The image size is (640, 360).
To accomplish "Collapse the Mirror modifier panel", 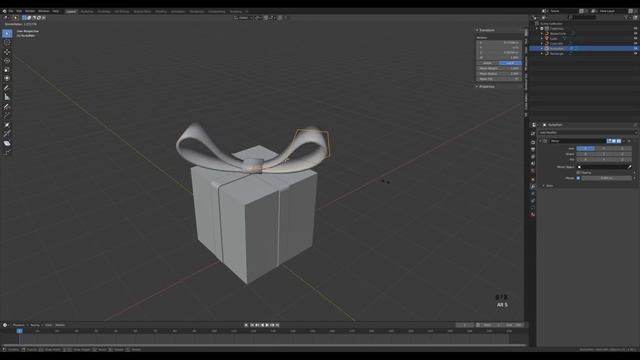I will click(x=540, y=141).
